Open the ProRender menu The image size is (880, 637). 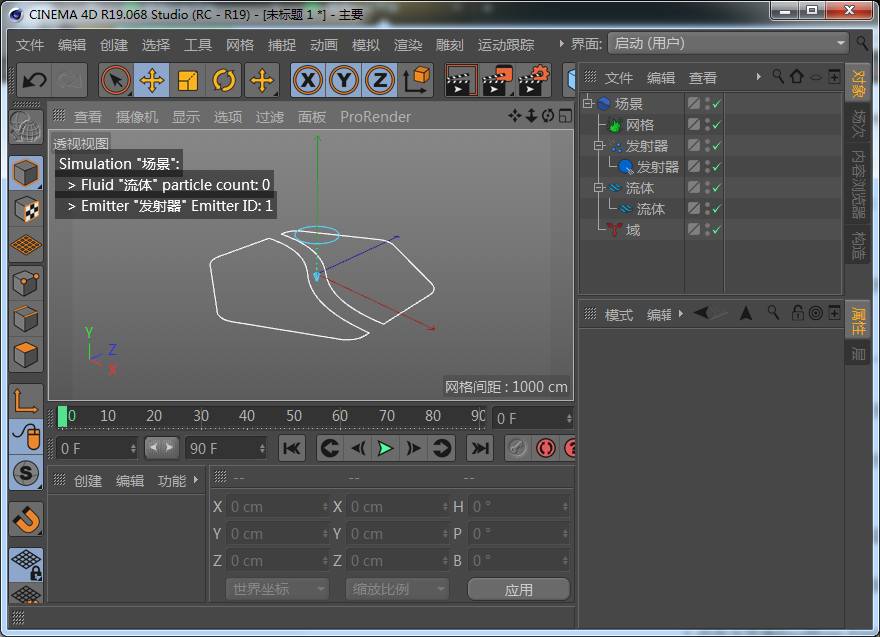pyautogui.click(x=377, y=116)
